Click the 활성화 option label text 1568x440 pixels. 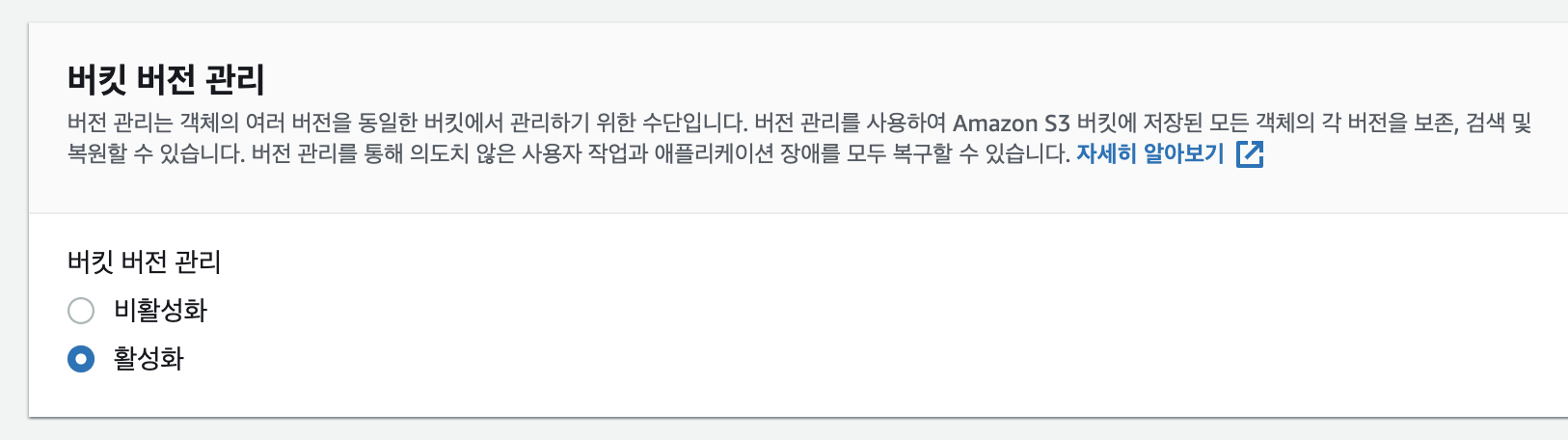149,360
